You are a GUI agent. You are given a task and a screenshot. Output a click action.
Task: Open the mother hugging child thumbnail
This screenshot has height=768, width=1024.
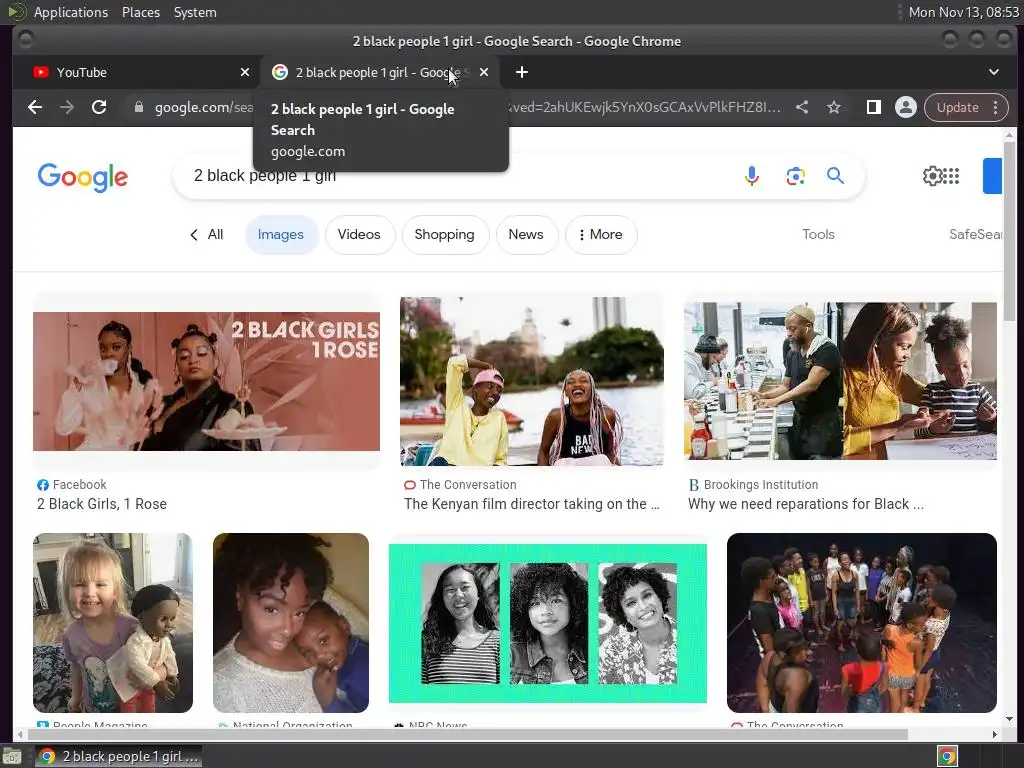pos(291,623)
